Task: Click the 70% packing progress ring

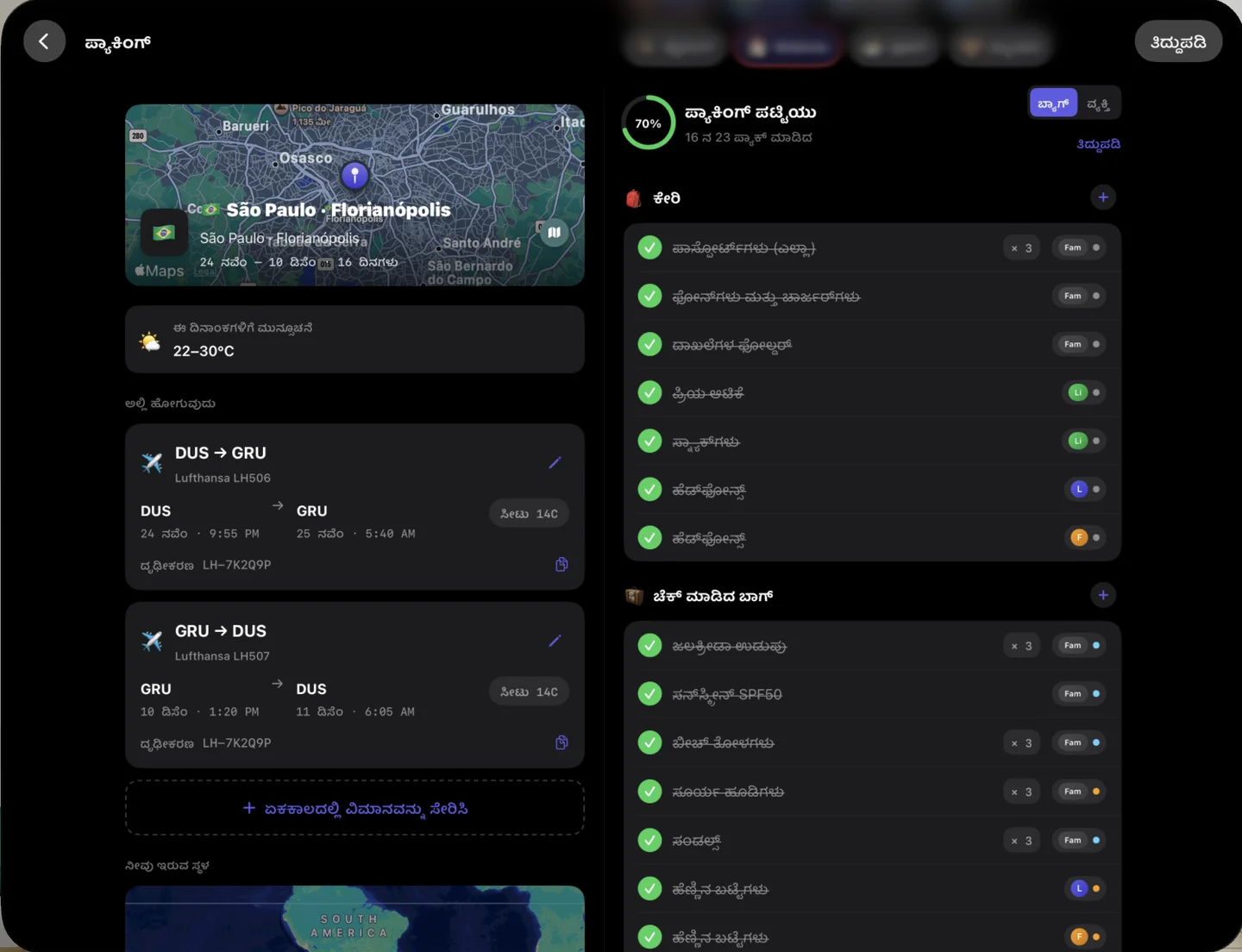Action: pos(649,122)
